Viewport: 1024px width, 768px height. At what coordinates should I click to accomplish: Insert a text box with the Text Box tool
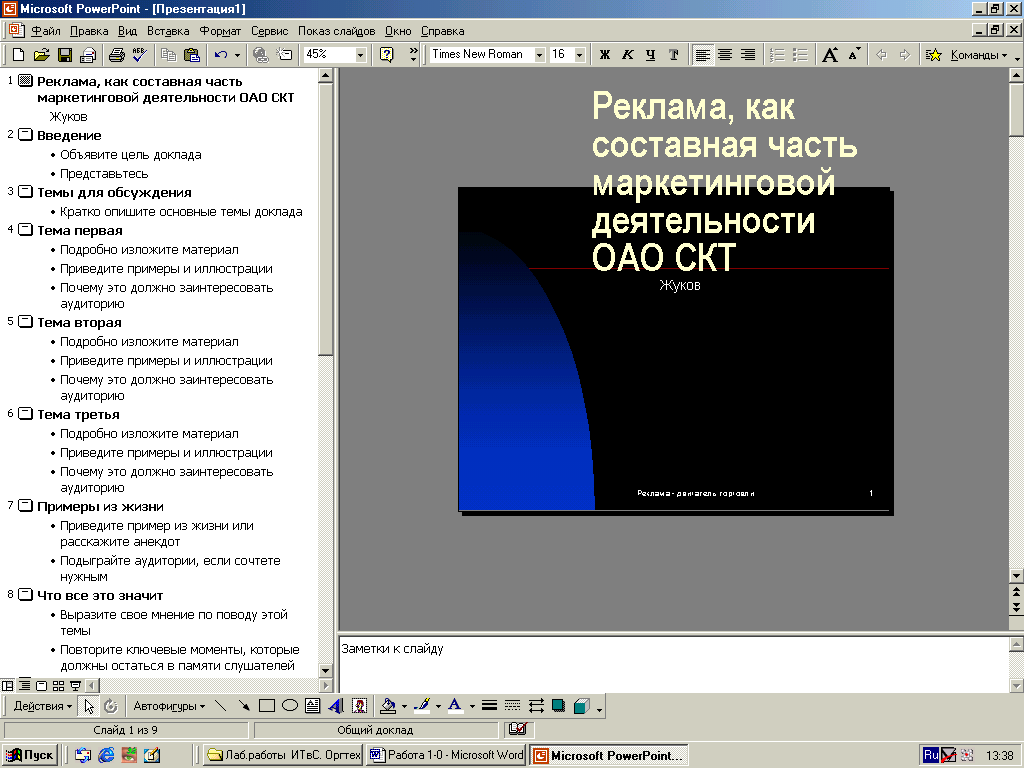point(313,706)
